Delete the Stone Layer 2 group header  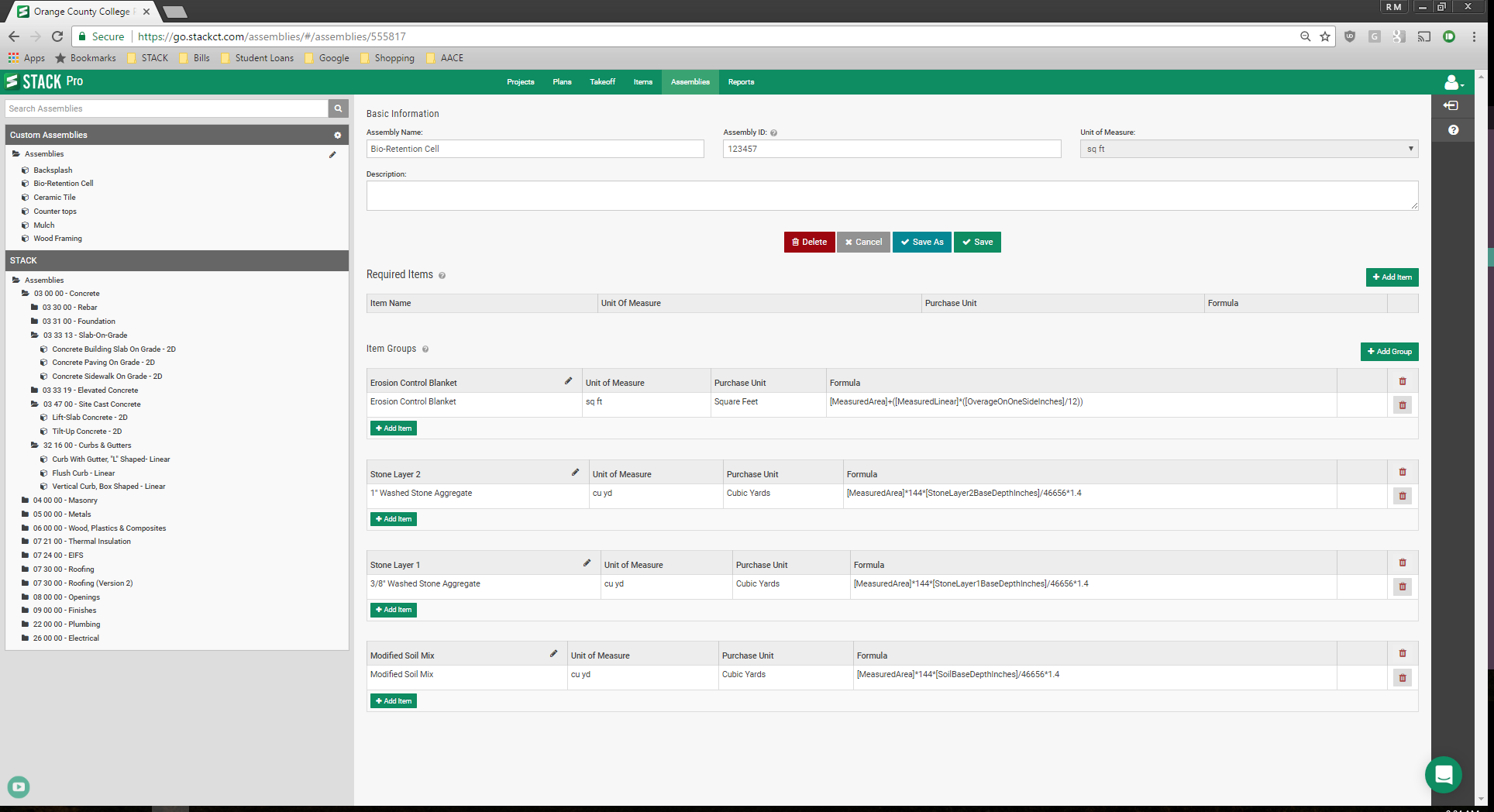click(1403, 472)
